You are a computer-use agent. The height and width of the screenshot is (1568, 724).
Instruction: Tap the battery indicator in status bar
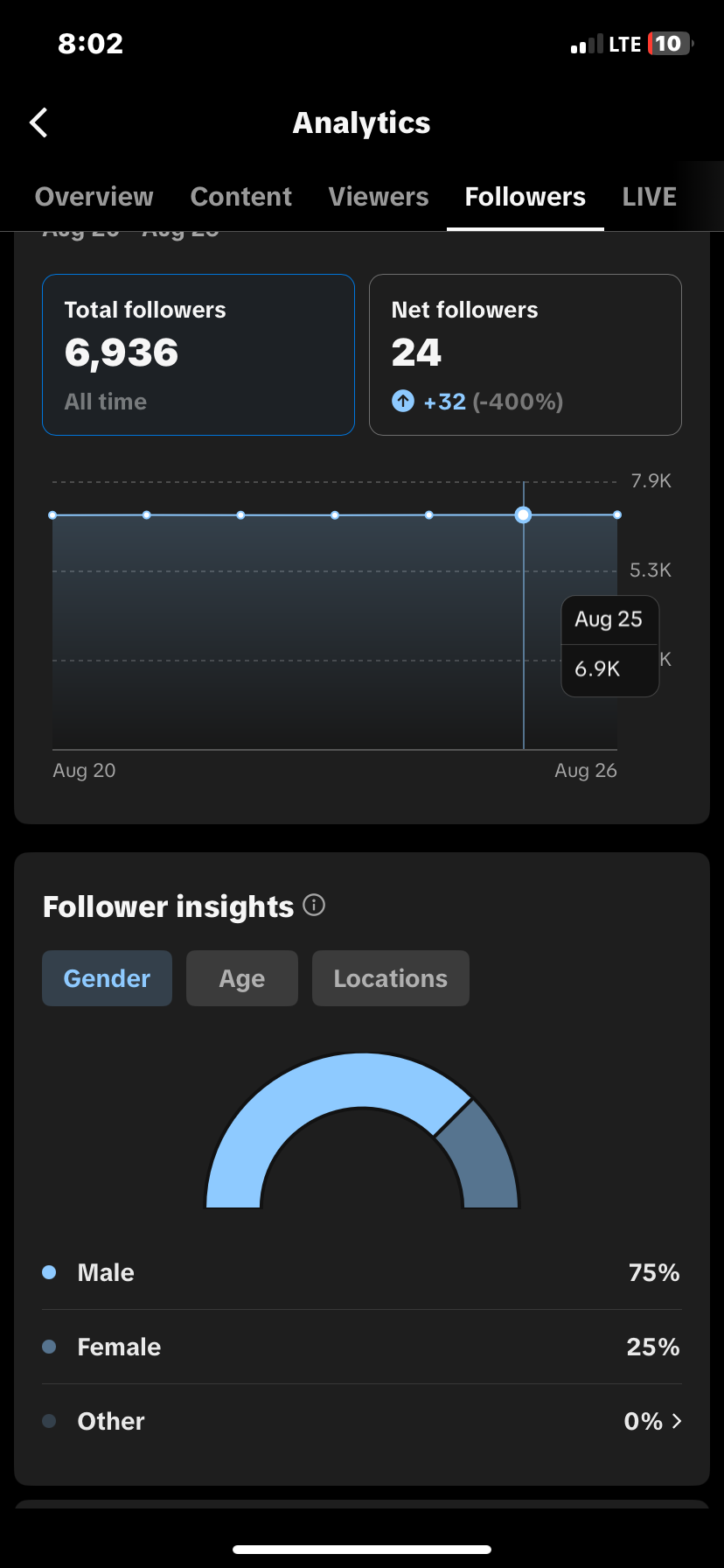tap(670, 44)
